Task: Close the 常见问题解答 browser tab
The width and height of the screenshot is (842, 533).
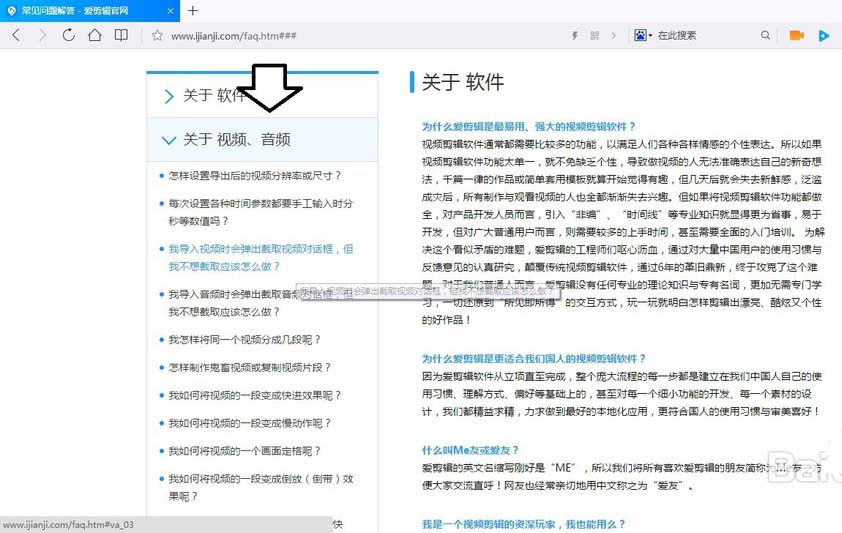Action: click(x=171, y=11)
